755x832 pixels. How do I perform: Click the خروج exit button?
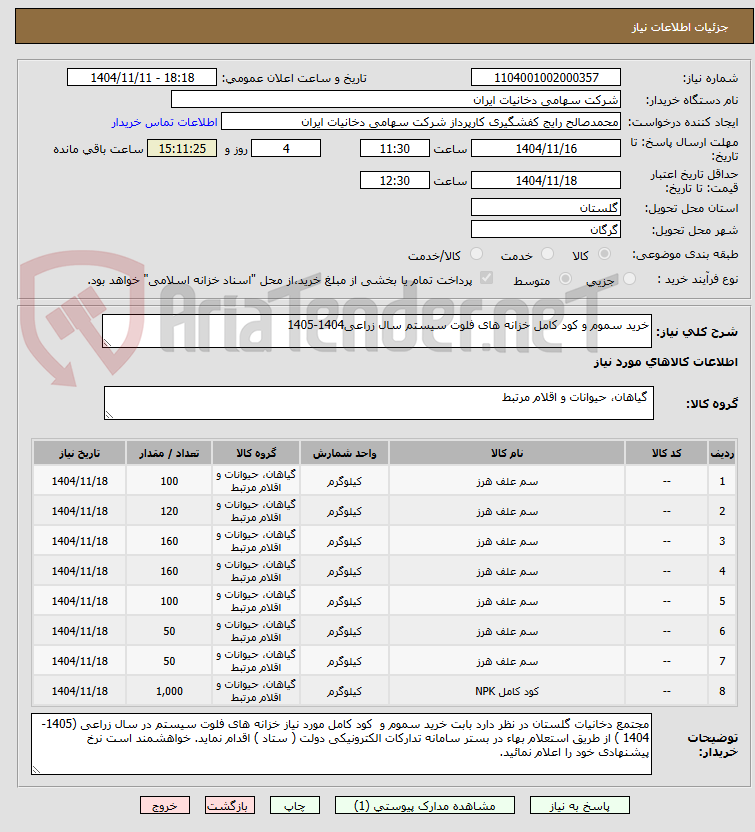(x=165, y=805)
